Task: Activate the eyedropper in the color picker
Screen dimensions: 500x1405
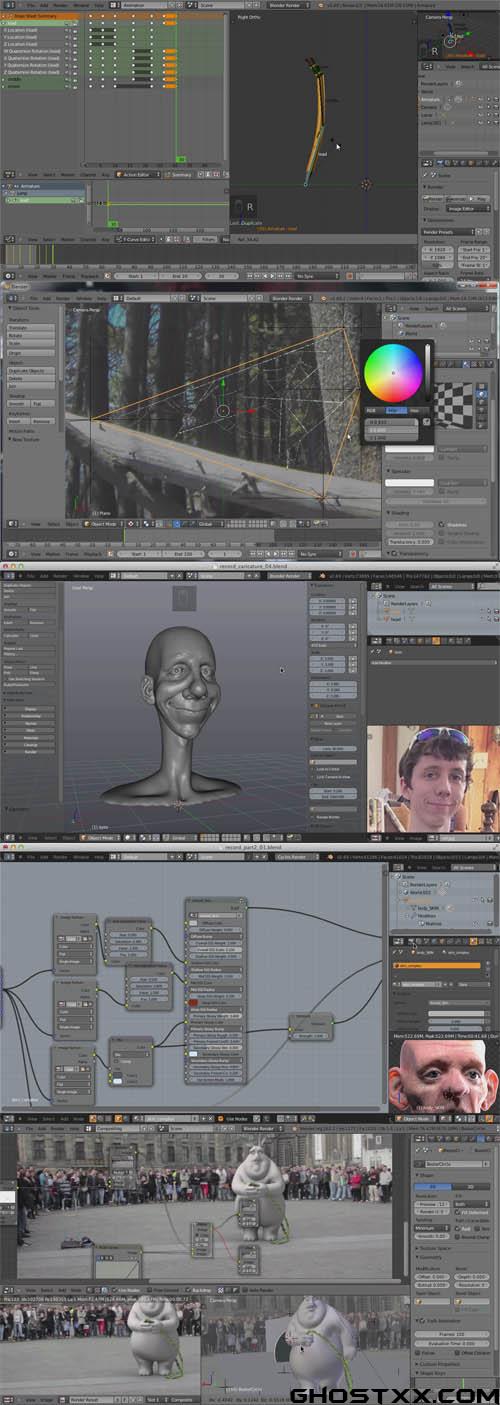Action: click(x=427, y=421)
